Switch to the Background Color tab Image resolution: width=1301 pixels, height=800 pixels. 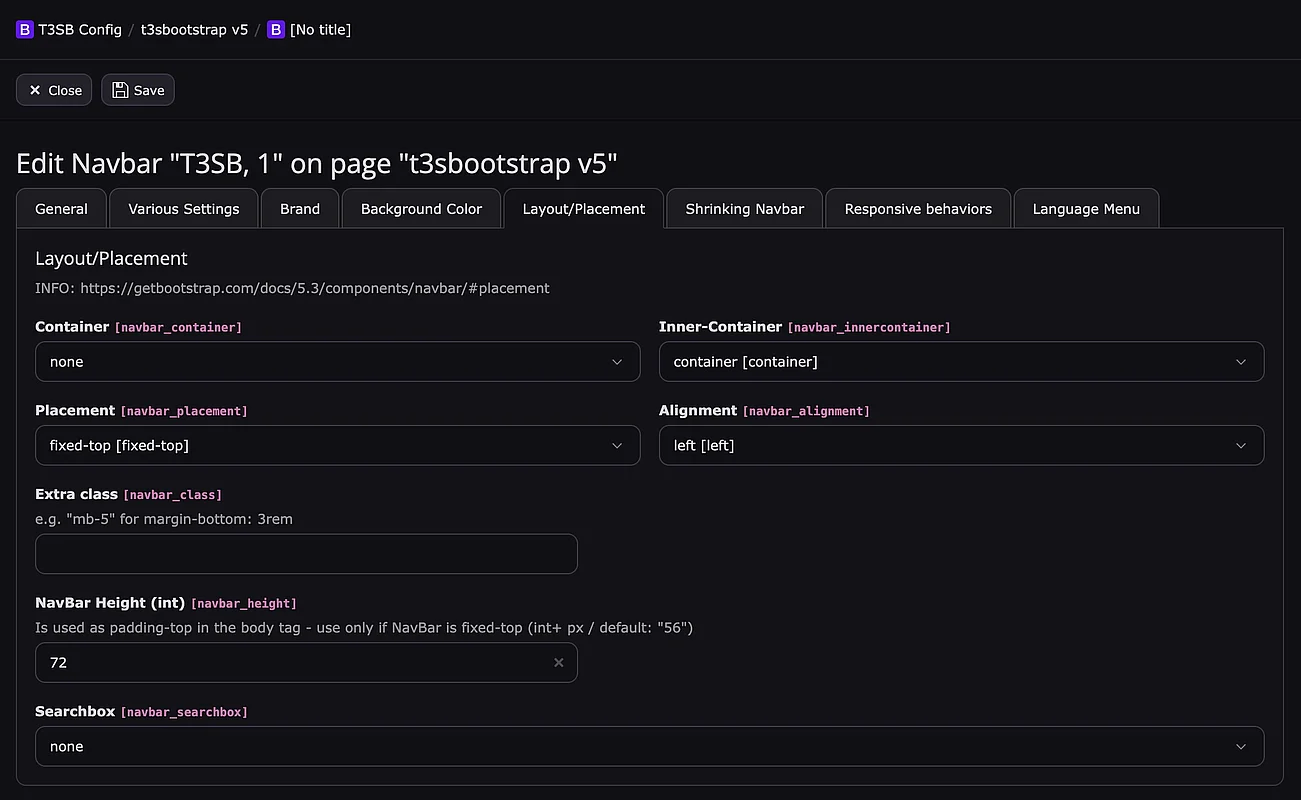(x=421, y=209)
